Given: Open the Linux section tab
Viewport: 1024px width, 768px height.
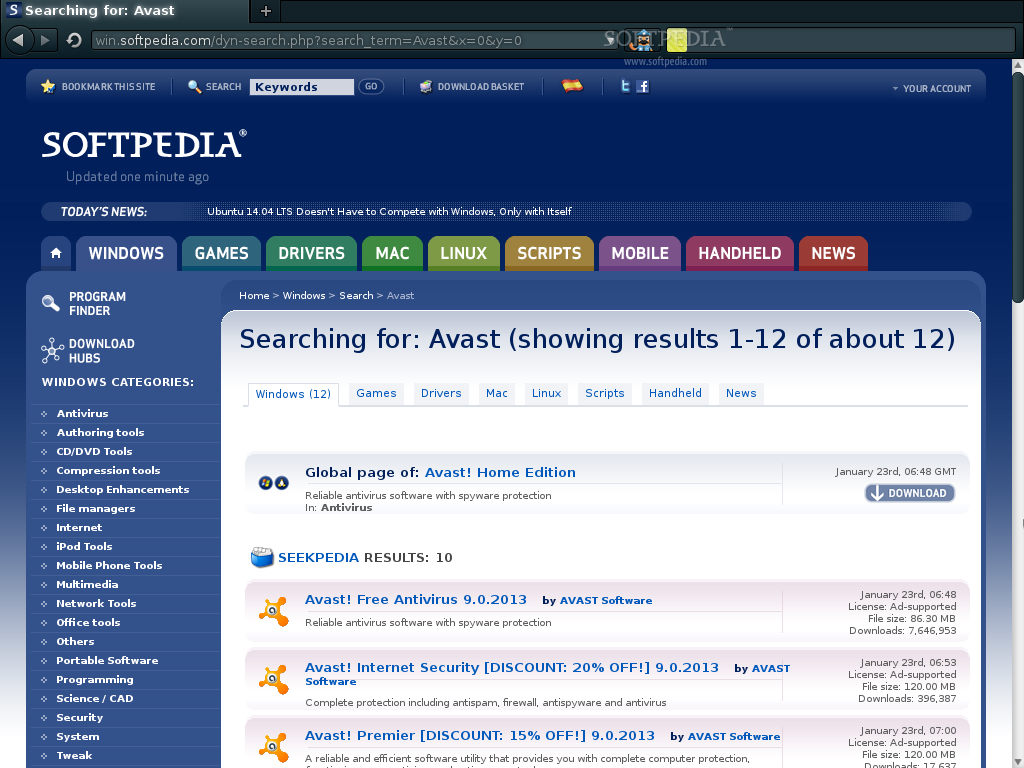Looking at the screenshot, I should click(464, 253).
